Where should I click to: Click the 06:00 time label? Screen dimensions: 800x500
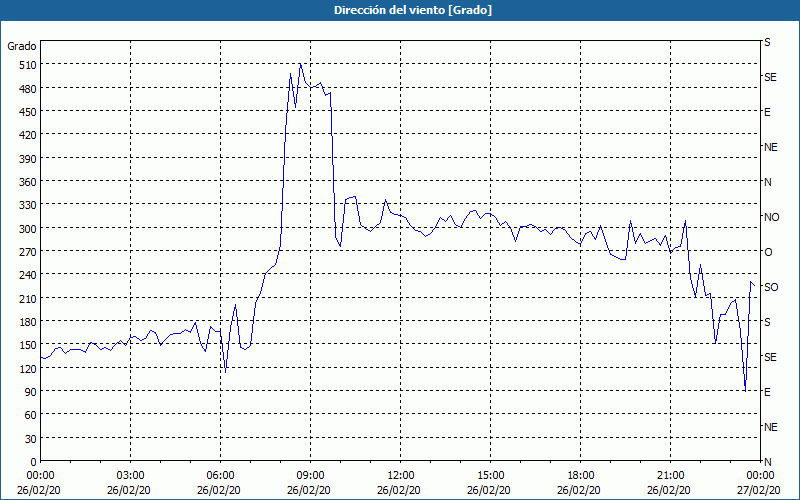pos(219,476)
